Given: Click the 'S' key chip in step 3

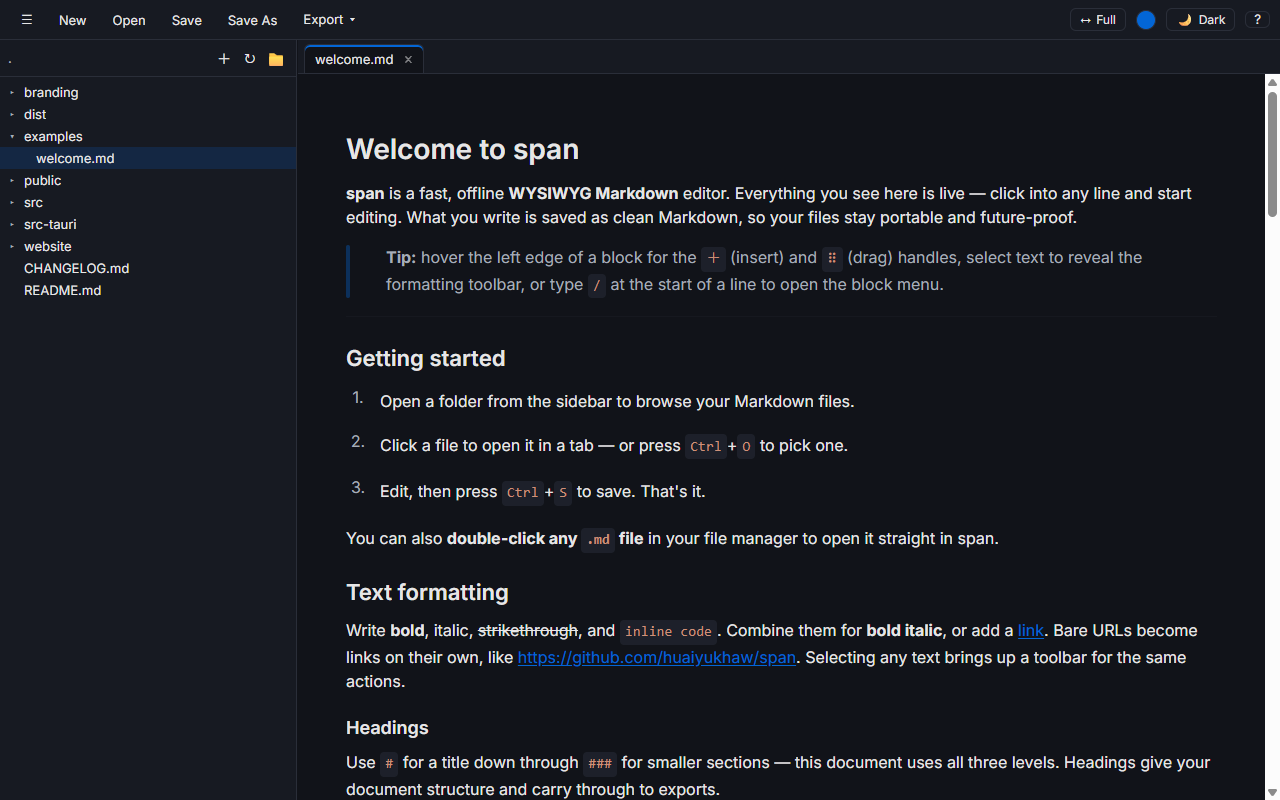Looking at the screenshot, I should (563, 492).
